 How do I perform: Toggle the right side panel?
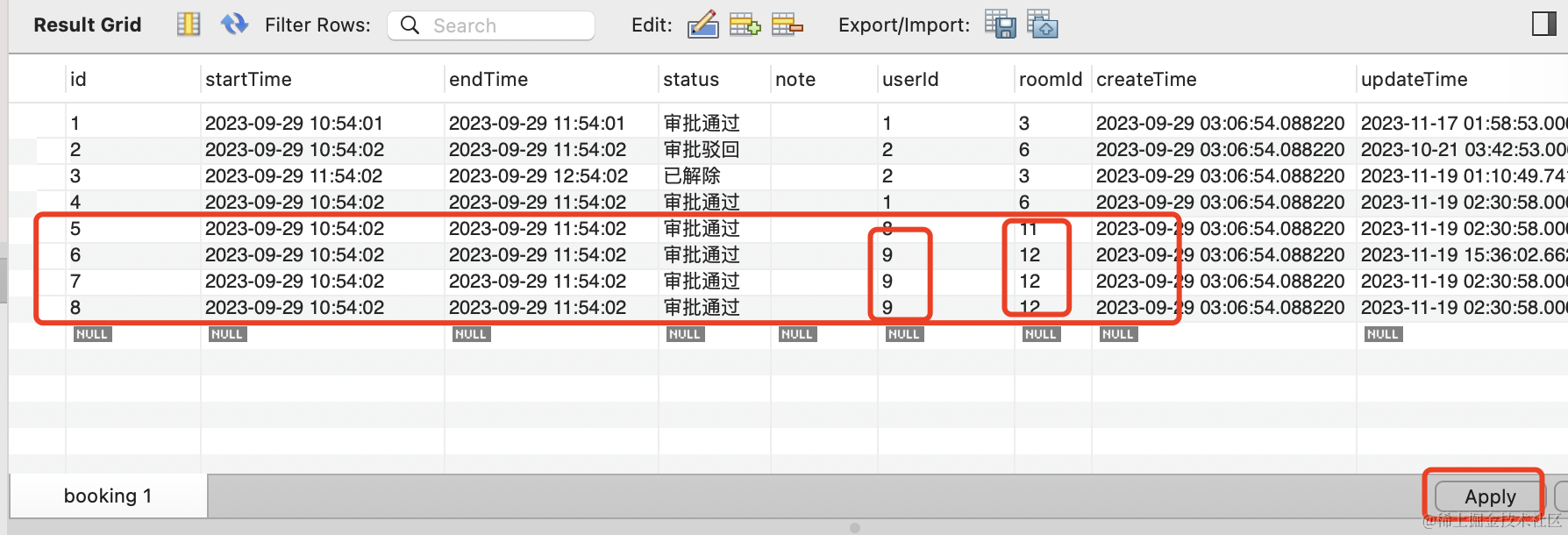(x=1543, y=25)
